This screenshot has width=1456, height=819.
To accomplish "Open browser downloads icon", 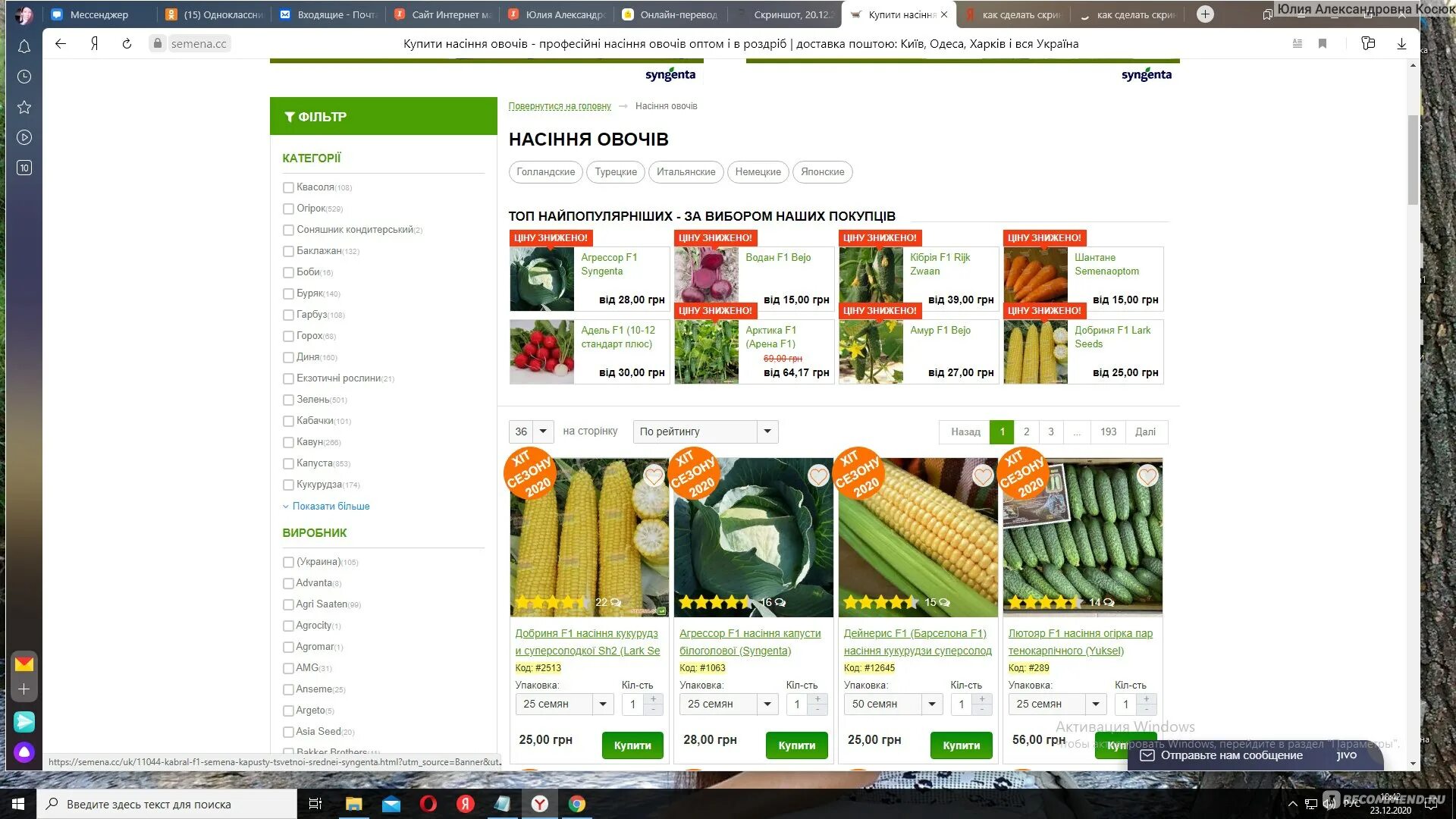I will pyautogui.click(x=1401, y=44).
